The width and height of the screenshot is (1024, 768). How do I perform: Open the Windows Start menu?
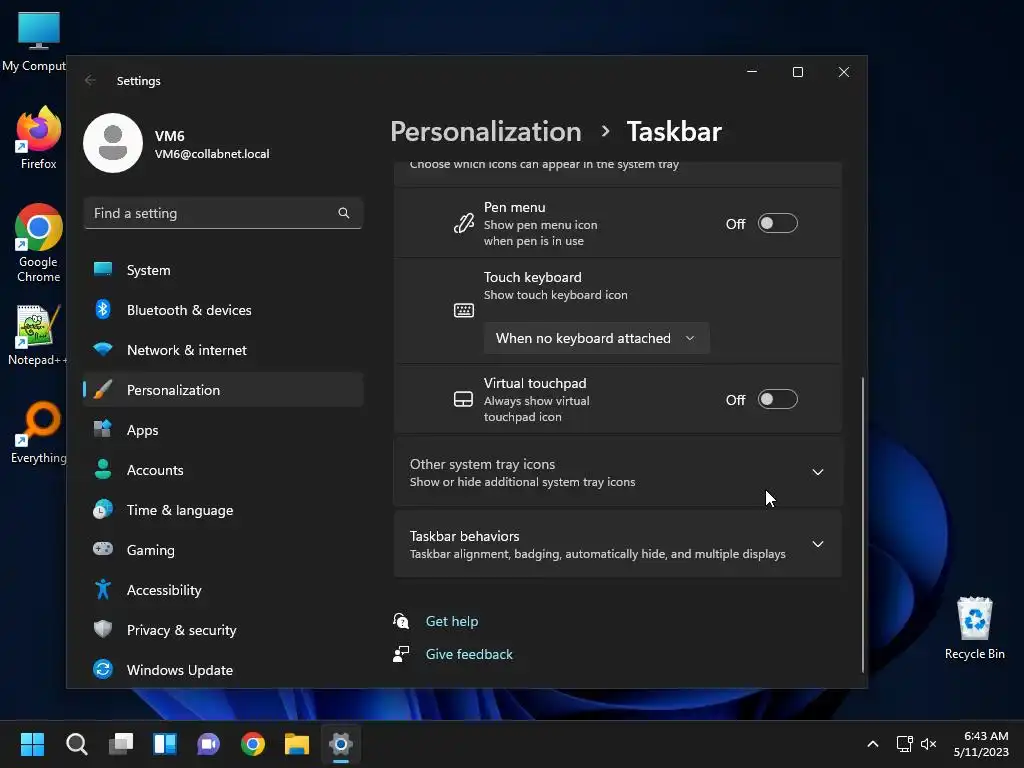pyautogui.click(x=32, y=744)
